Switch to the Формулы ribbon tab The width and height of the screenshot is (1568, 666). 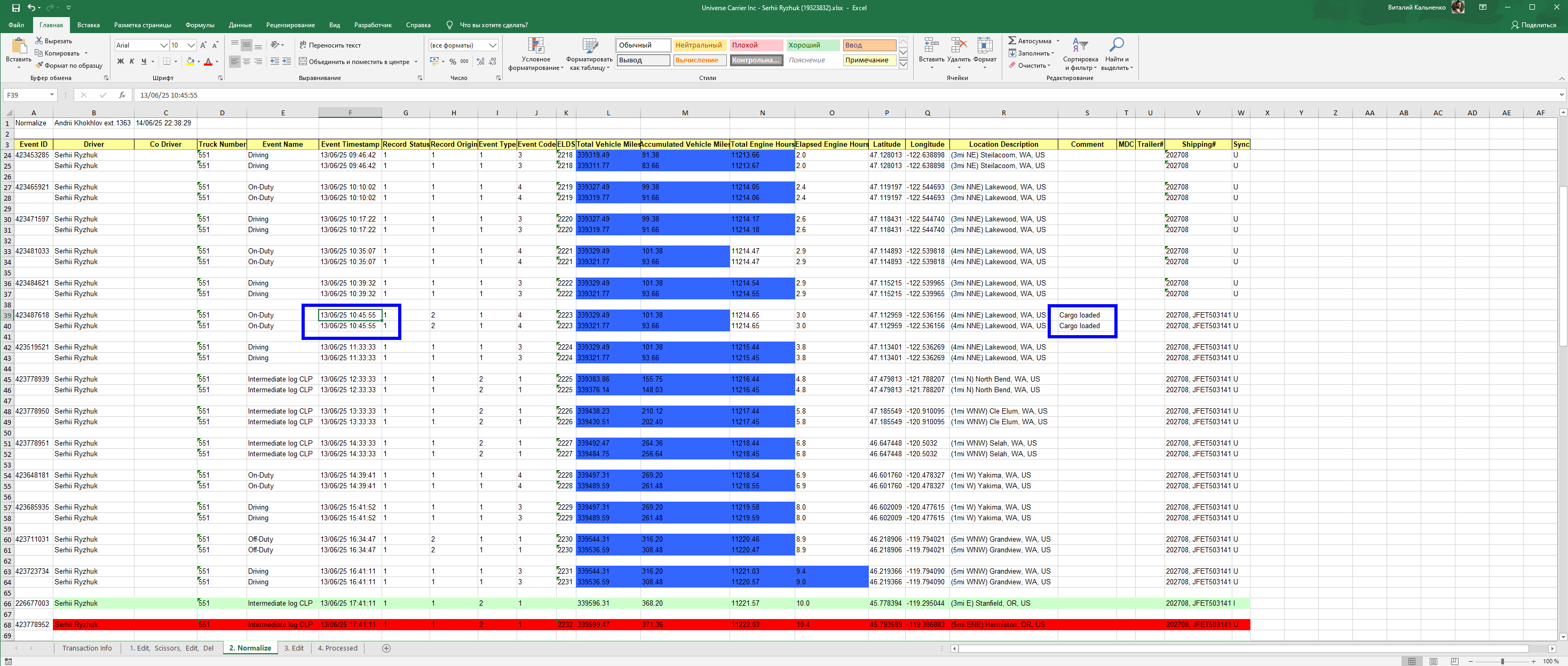click(x=200, y=25)
